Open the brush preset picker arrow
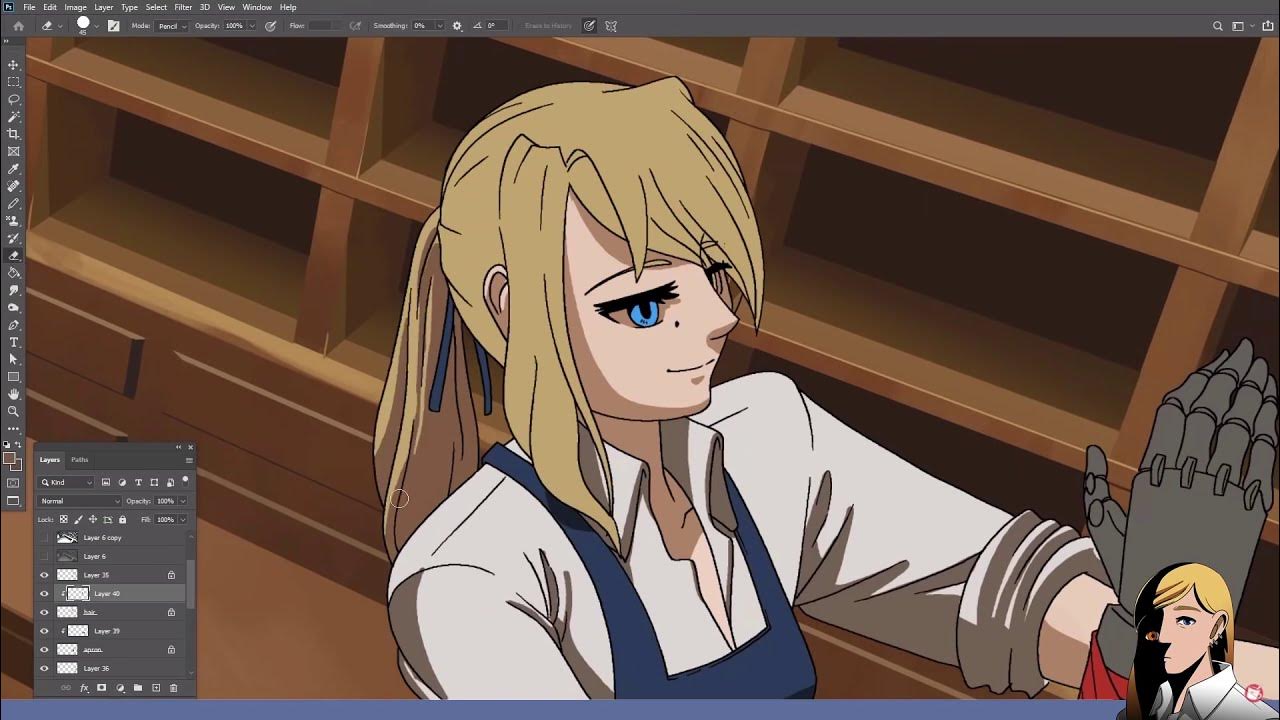Screen dimensions: 1280x720 click(96, 26)
